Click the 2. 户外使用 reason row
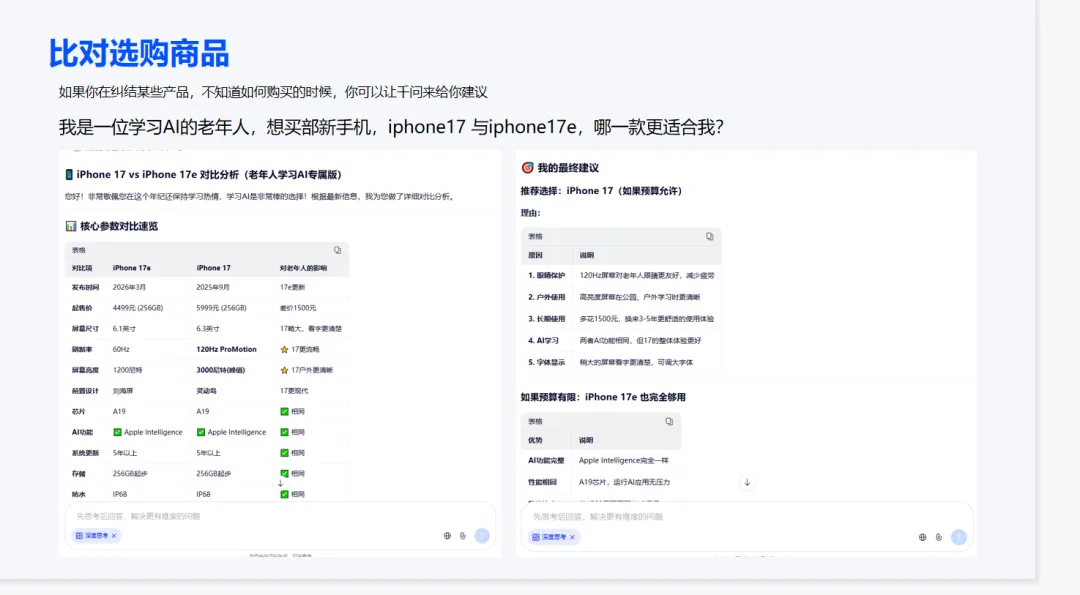The width and height of the screenshot is (1080, 595). (x=621, y=297)
